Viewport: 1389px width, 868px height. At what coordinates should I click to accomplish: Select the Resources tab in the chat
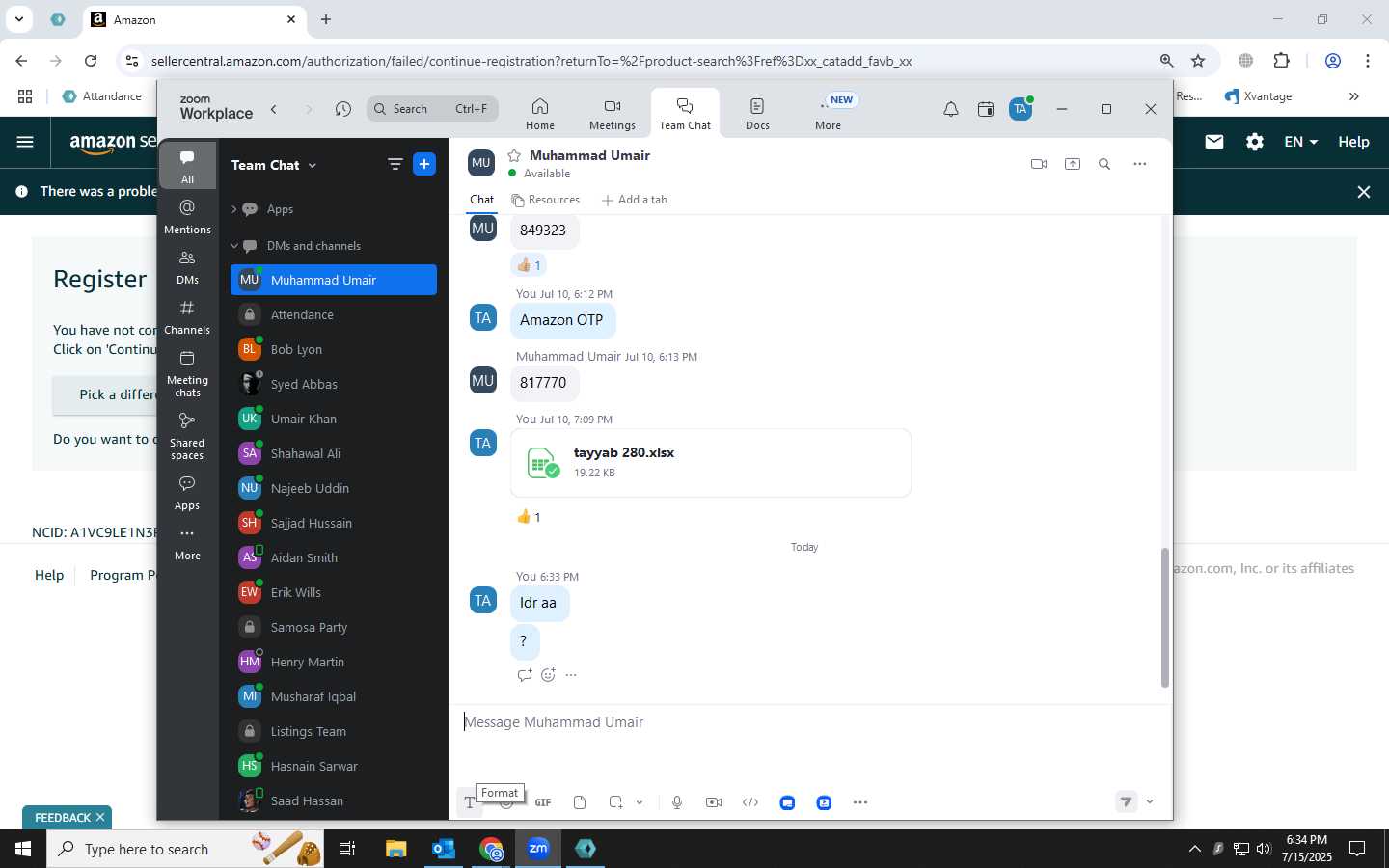tap(546, 200)
